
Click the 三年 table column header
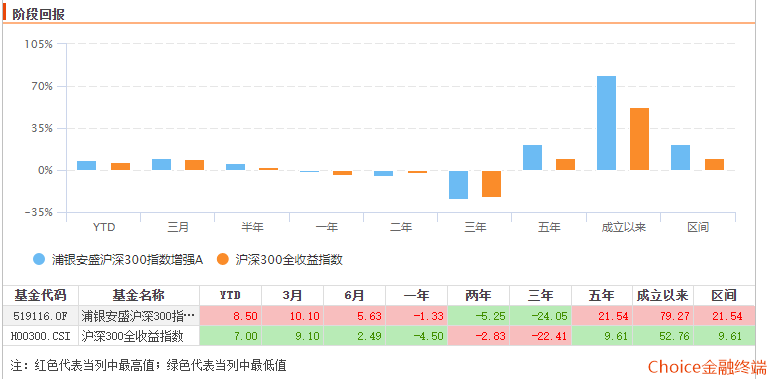(541, 295)
